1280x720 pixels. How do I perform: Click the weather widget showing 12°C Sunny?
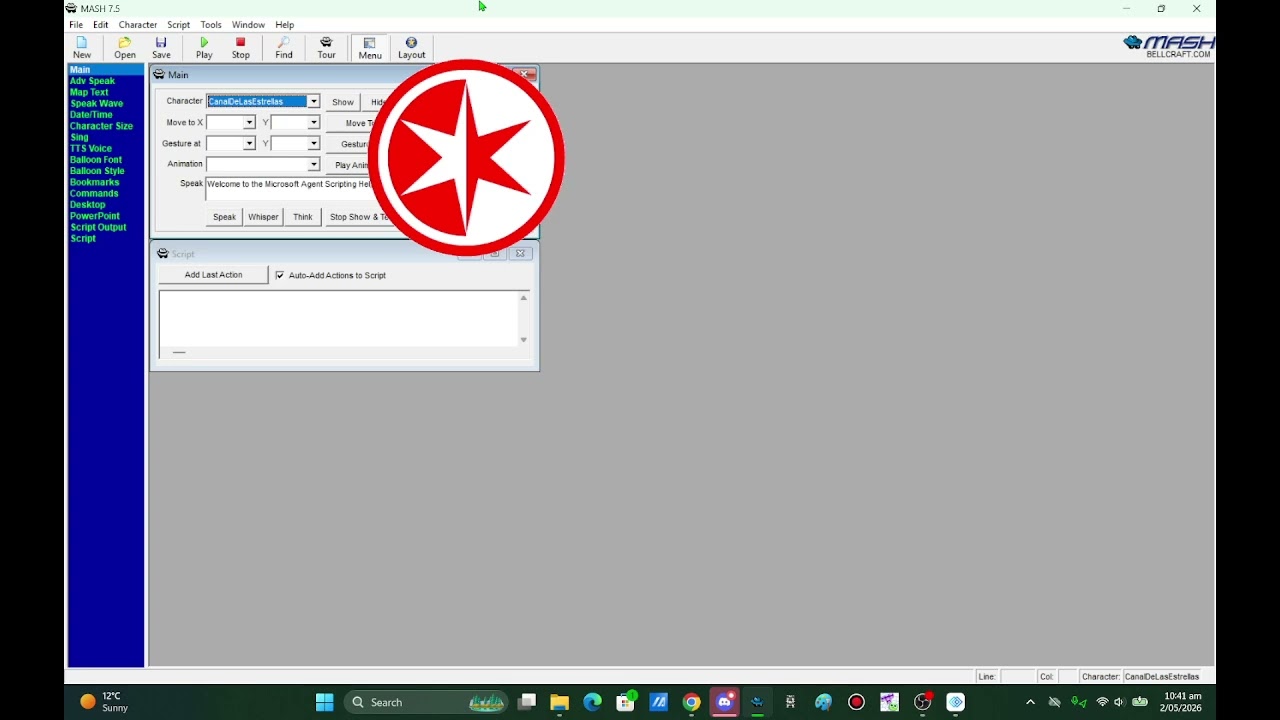point(104,702)
